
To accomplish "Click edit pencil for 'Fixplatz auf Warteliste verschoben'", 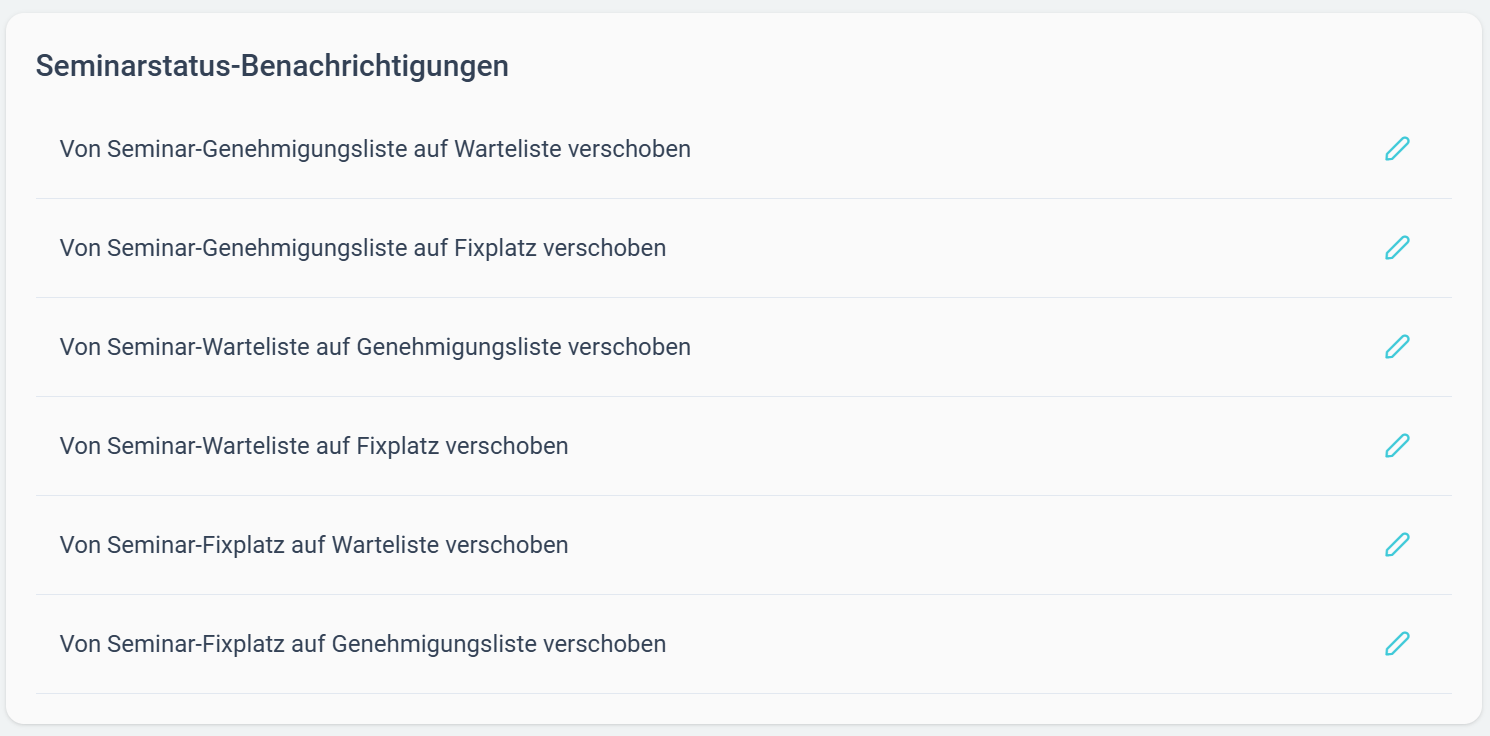I will click(1397, 545).
